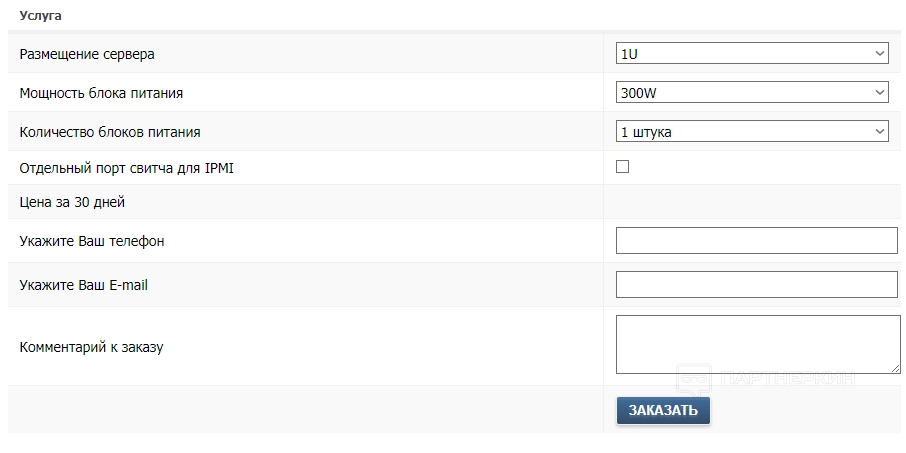Grab the comment textarea resize handle
The image size is (906, 453).
tap(895, 368)
